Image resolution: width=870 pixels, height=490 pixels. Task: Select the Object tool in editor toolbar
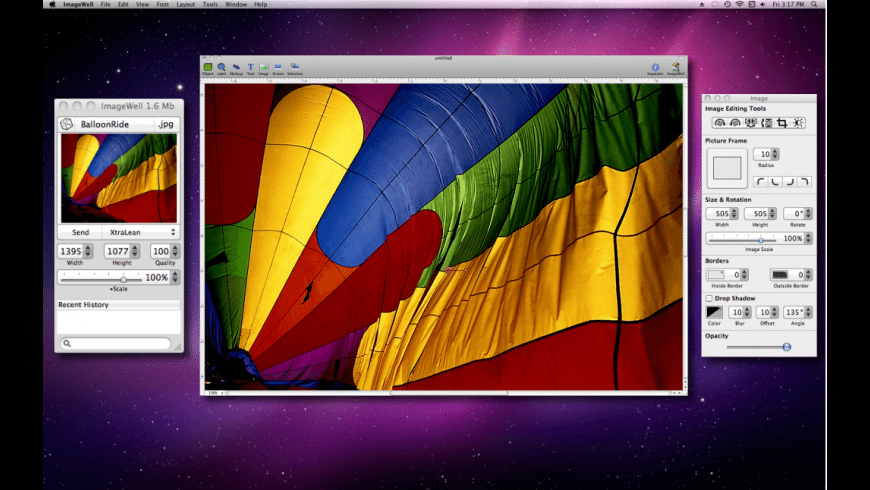pos(208,67)
